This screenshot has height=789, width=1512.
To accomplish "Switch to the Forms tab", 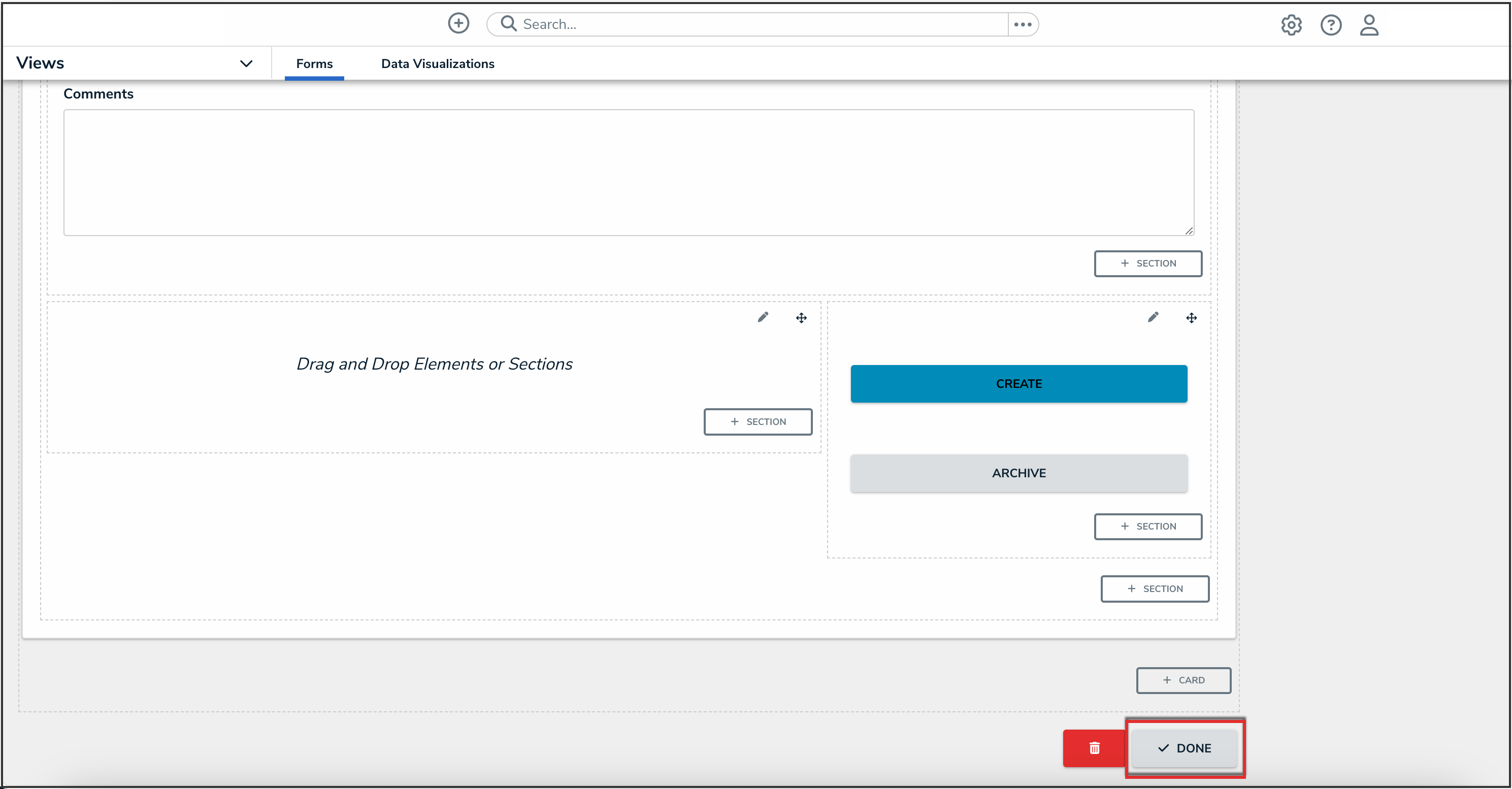I will pyautogui.click(x=314, y=63).
